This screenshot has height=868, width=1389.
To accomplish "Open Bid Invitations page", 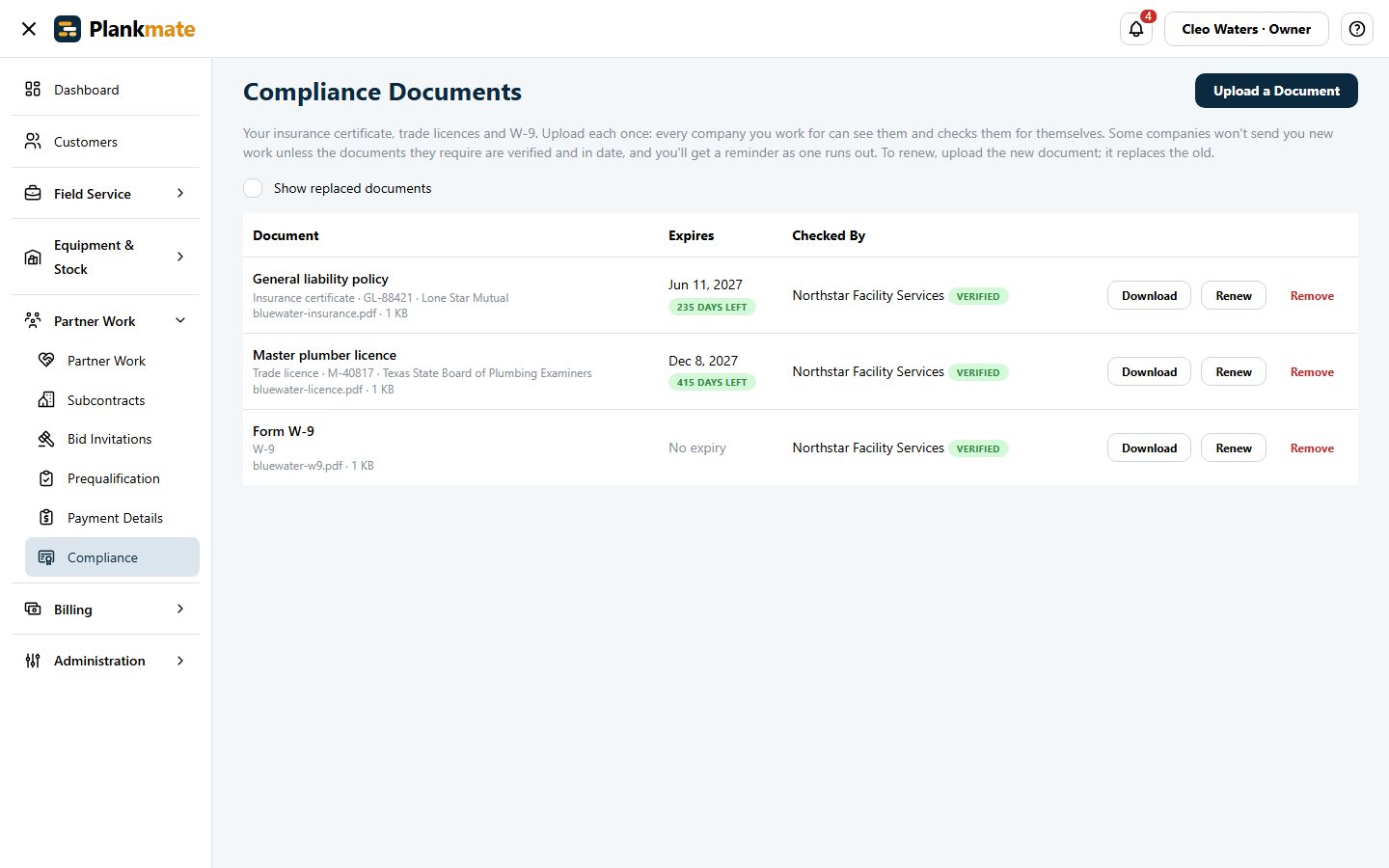I will pos(112,439).
